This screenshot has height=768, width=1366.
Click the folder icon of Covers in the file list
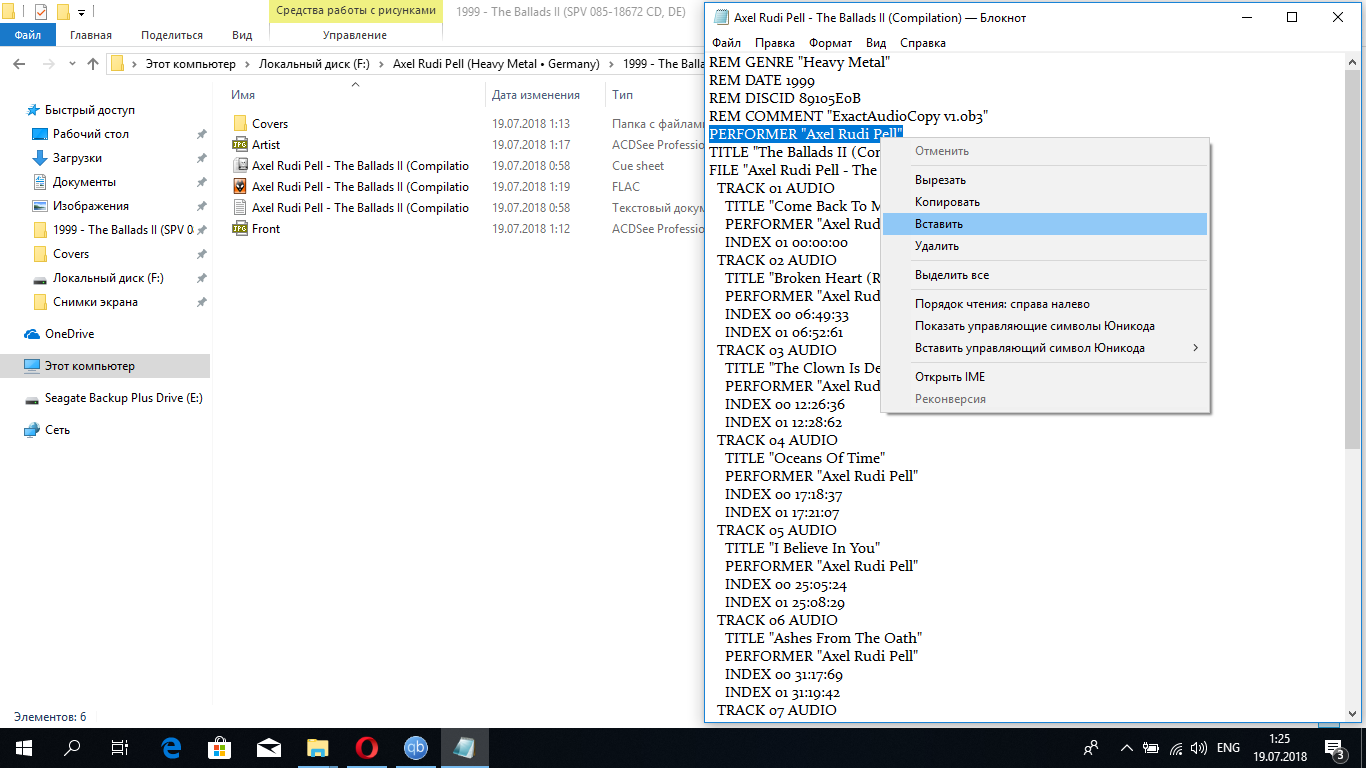(x=240, y=124)
